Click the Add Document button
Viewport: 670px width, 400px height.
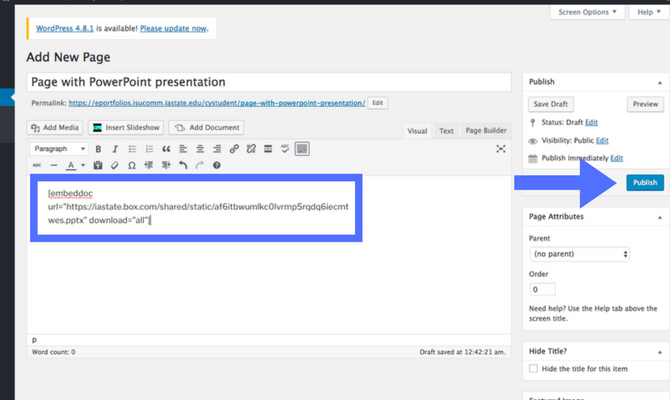pos(206,127)
